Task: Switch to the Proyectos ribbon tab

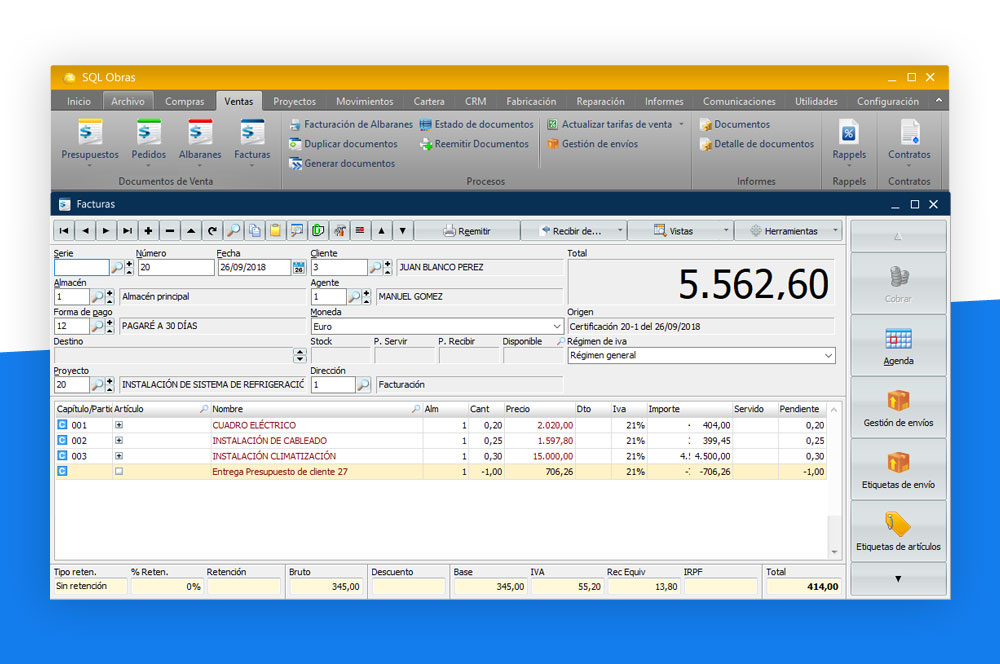Action: [x=294, y=101]
